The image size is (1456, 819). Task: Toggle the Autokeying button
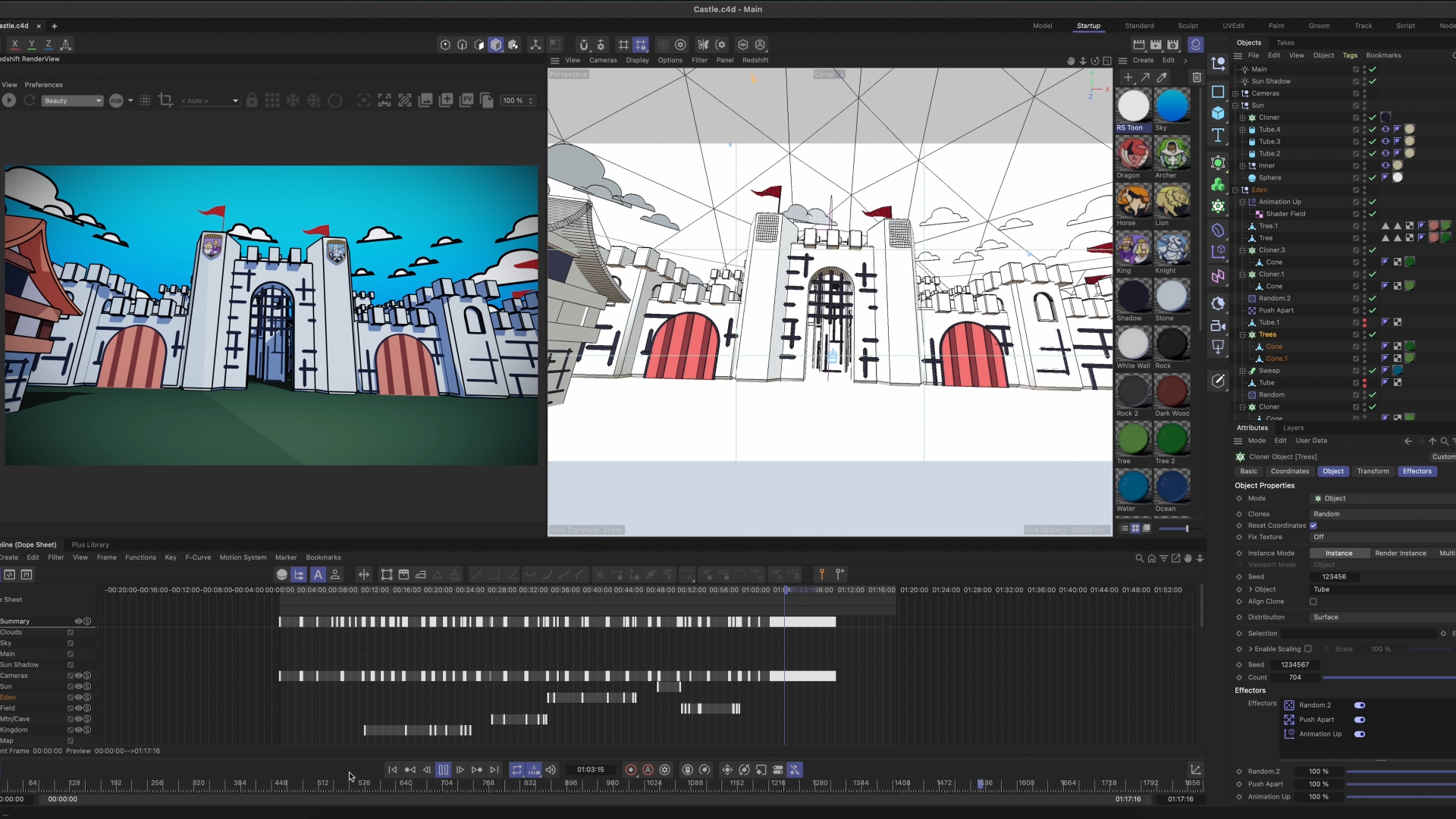pyautogui.click(x=648, y=770)
